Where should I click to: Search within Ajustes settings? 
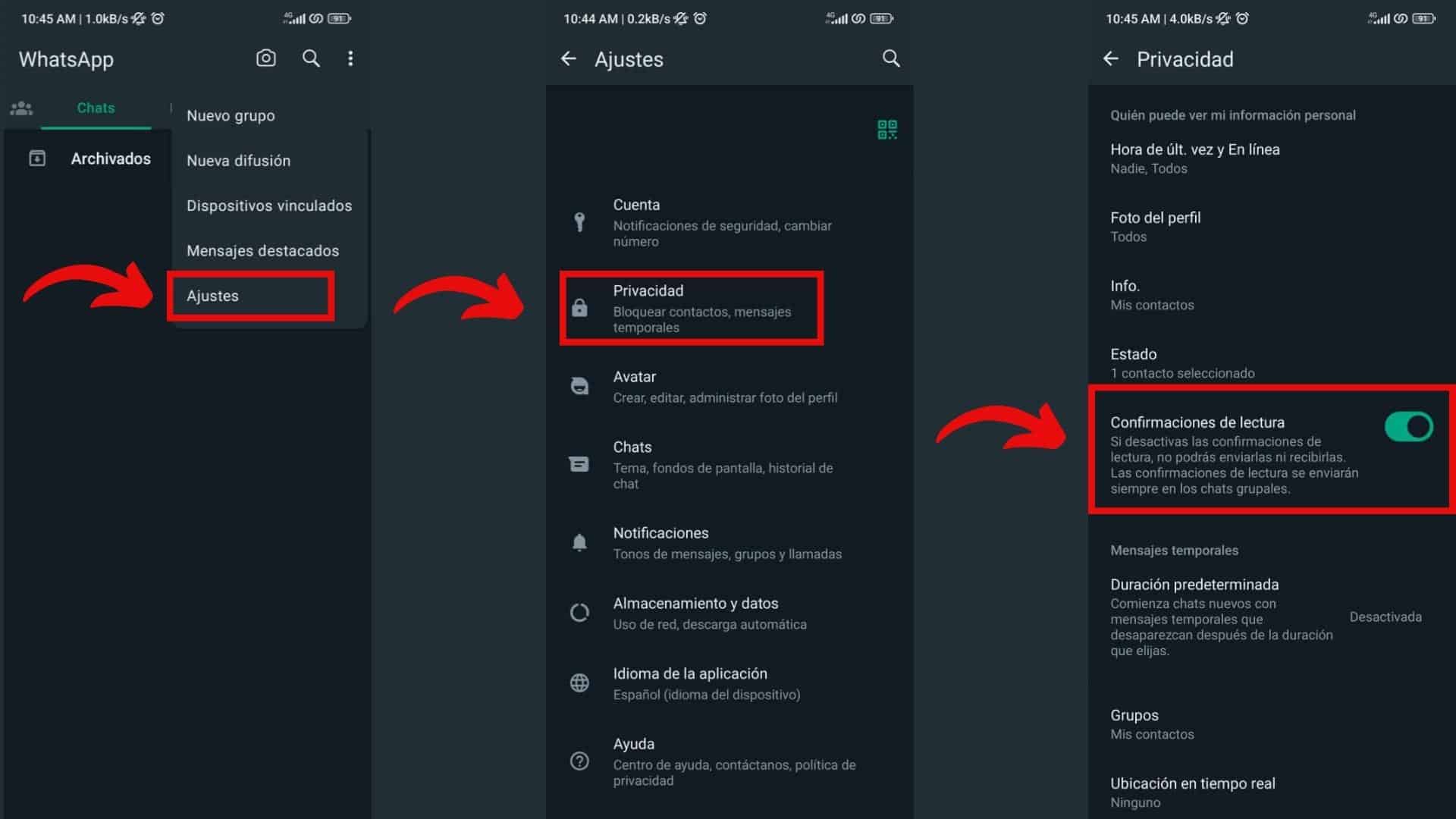(891, 58)
